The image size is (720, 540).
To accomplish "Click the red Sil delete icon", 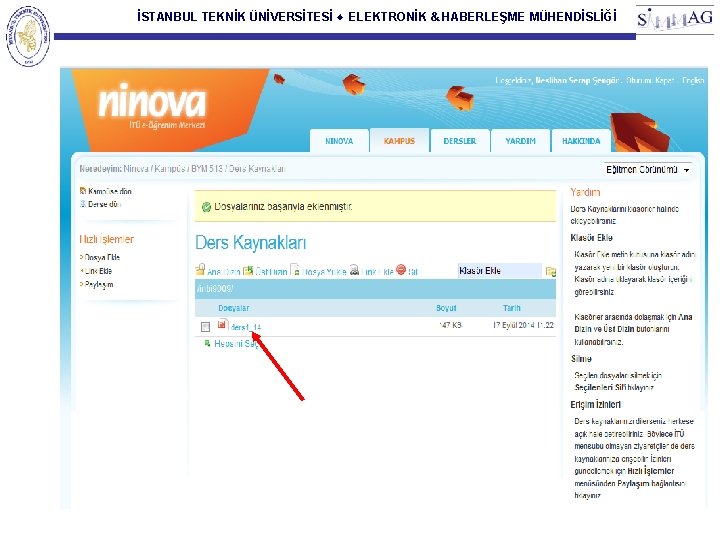I will tap(401, 270).
